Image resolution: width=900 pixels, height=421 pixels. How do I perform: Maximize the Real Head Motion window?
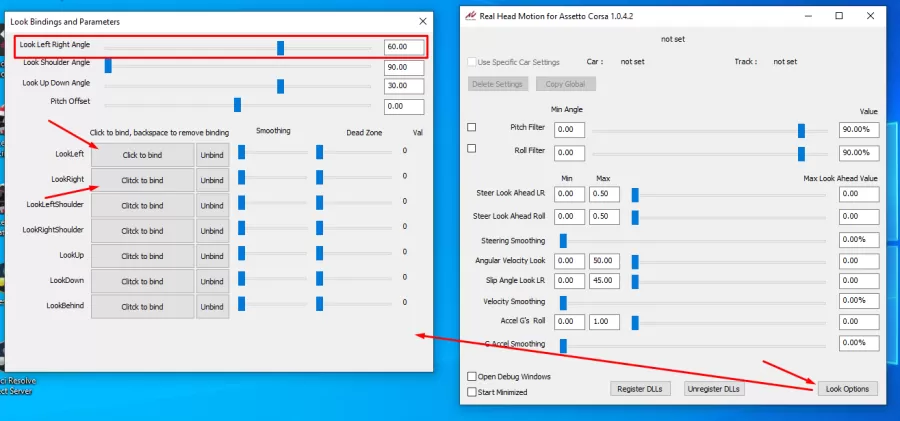839,16
